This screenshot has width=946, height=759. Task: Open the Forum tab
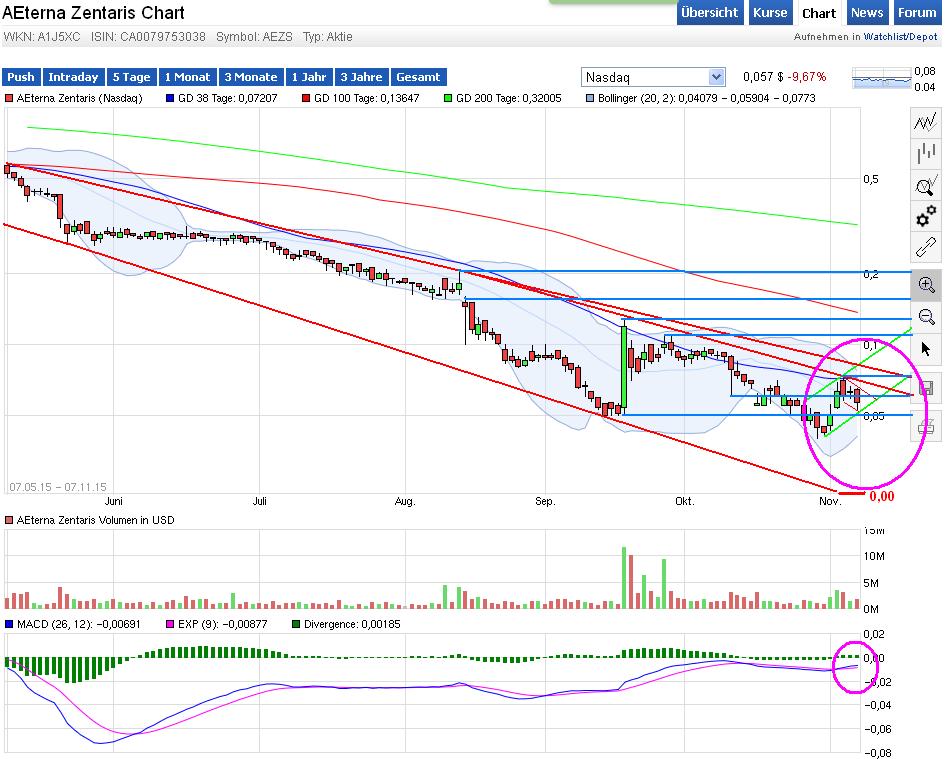point(916,12)
